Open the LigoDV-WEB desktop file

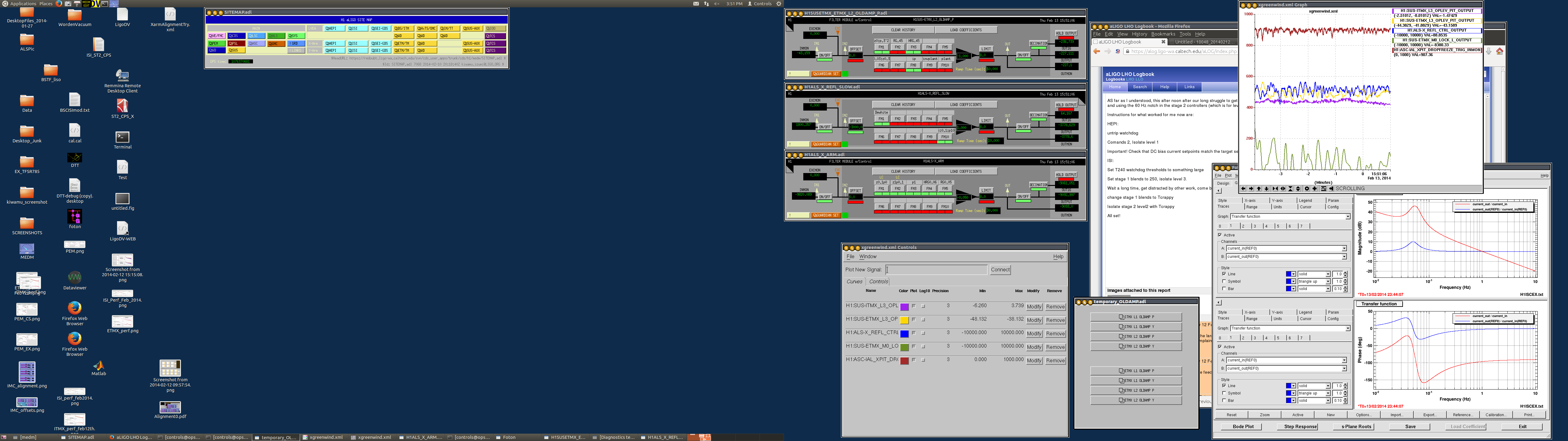pyautogui.click(x=123, y=231)
